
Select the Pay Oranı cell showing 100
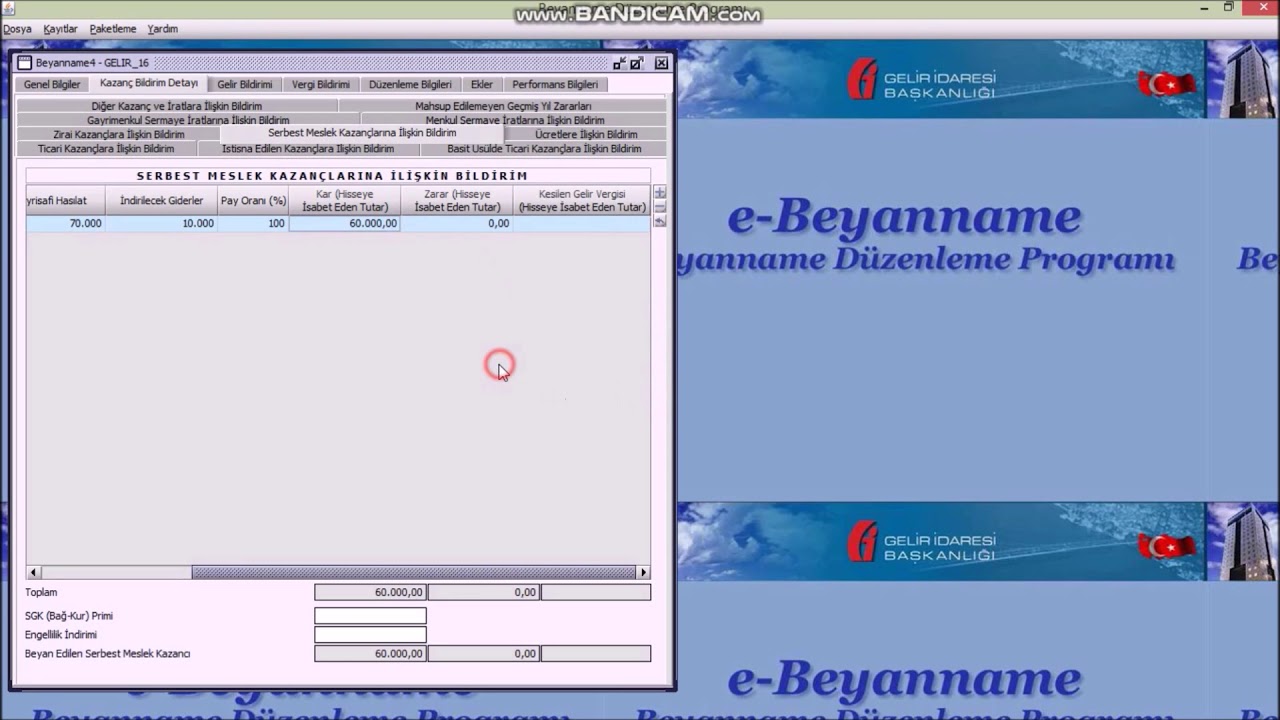pyautogui.click(x=253, y=224)
